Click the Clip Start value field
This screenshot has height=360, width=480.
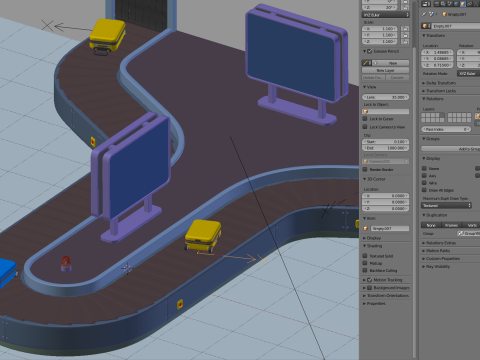coord(385,142)
